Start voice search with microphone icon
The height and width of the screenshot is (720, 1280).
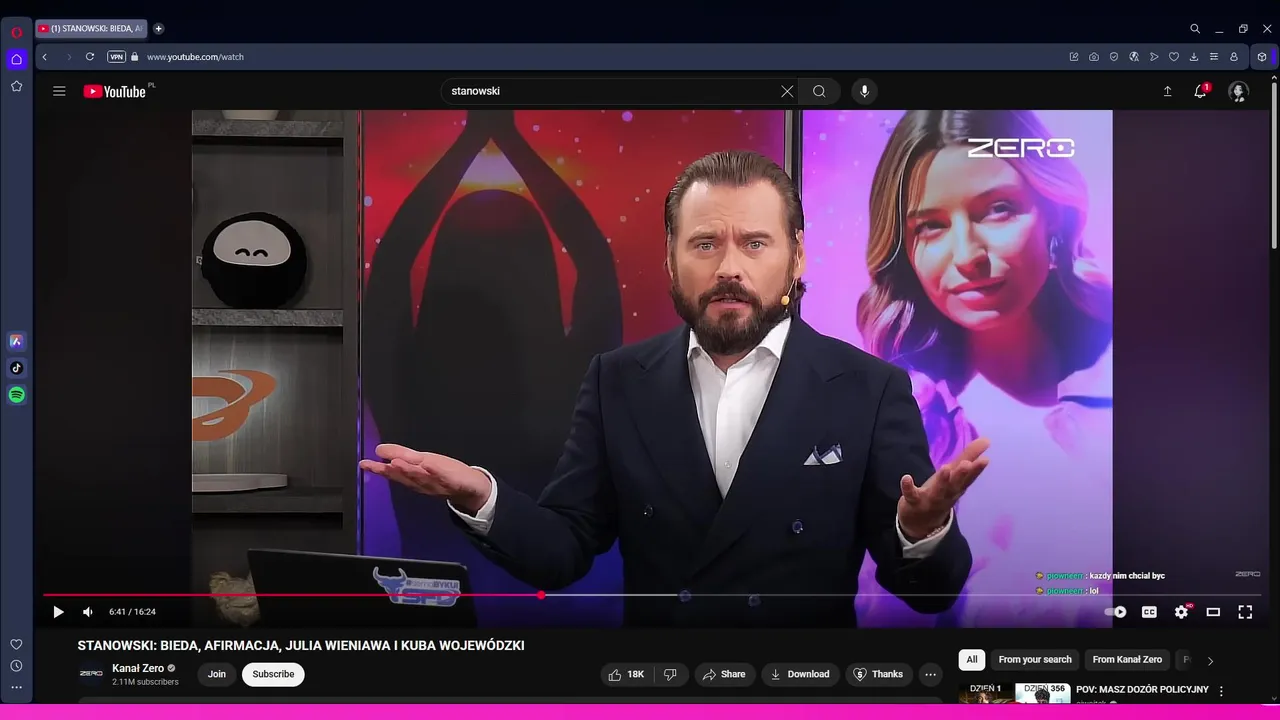(865, 91)
